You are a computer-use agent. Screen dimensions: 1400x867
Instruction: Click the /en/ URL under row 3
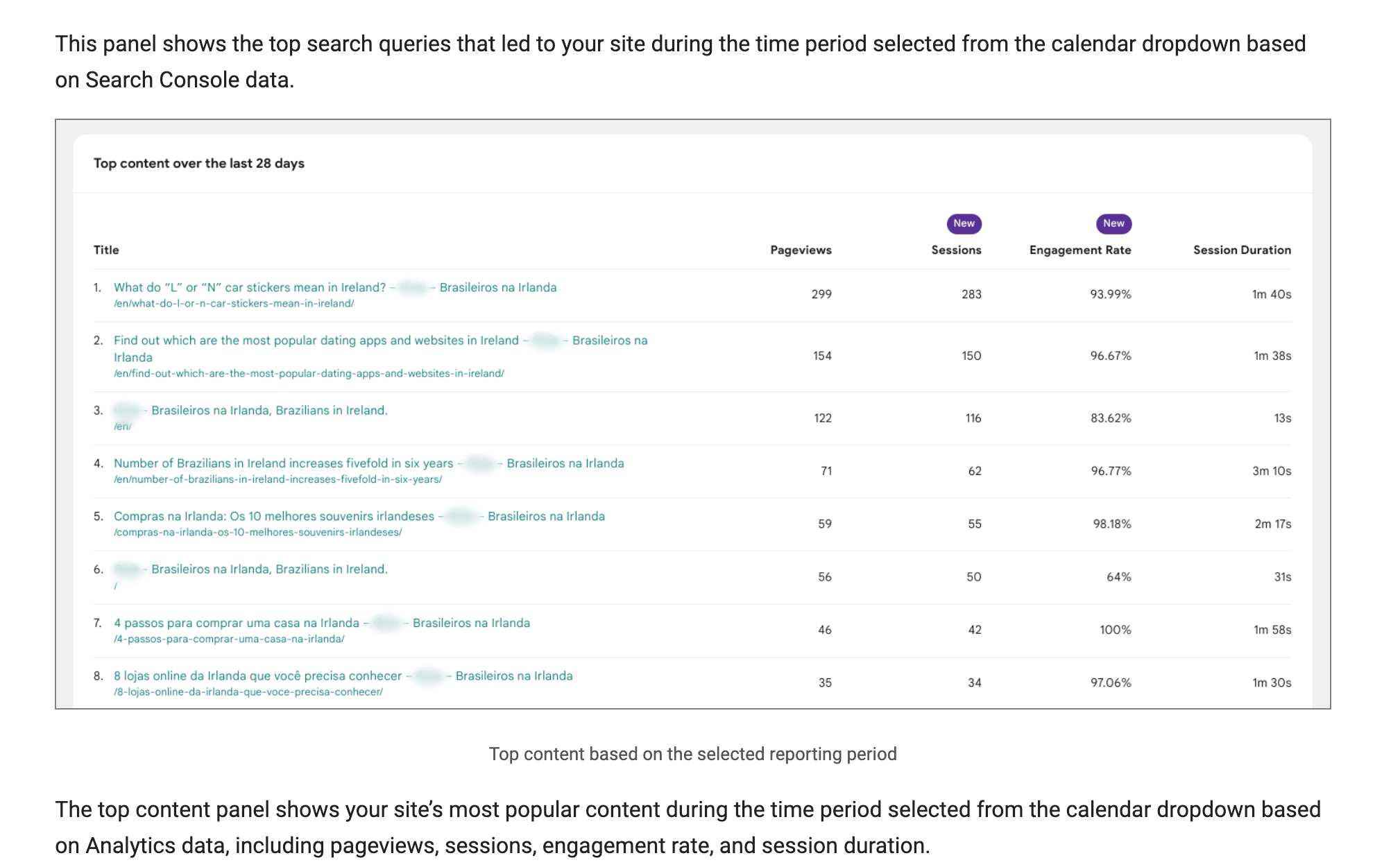122,427
